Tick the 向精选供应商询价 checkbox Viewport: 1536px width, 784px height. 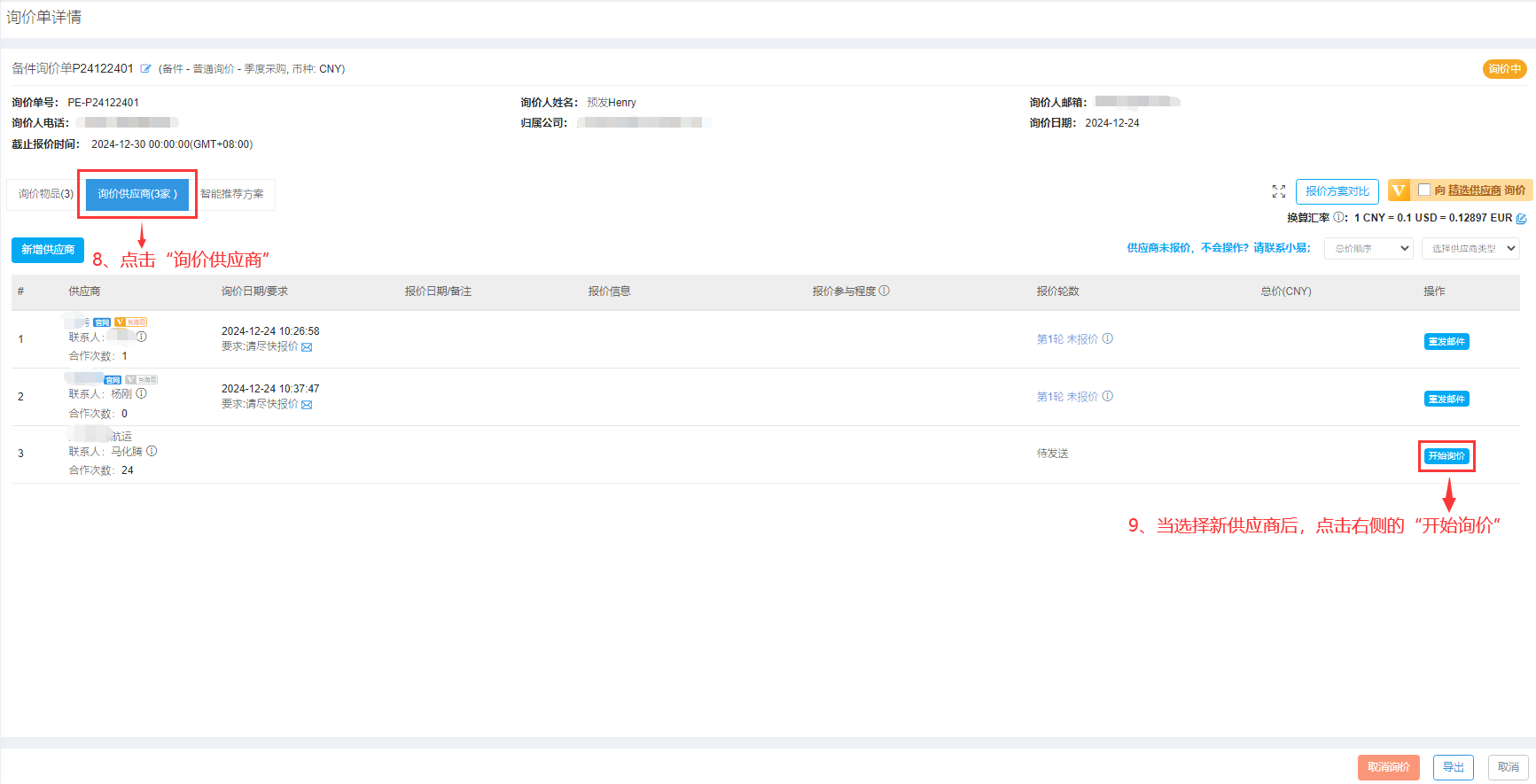coord(1424,190)
